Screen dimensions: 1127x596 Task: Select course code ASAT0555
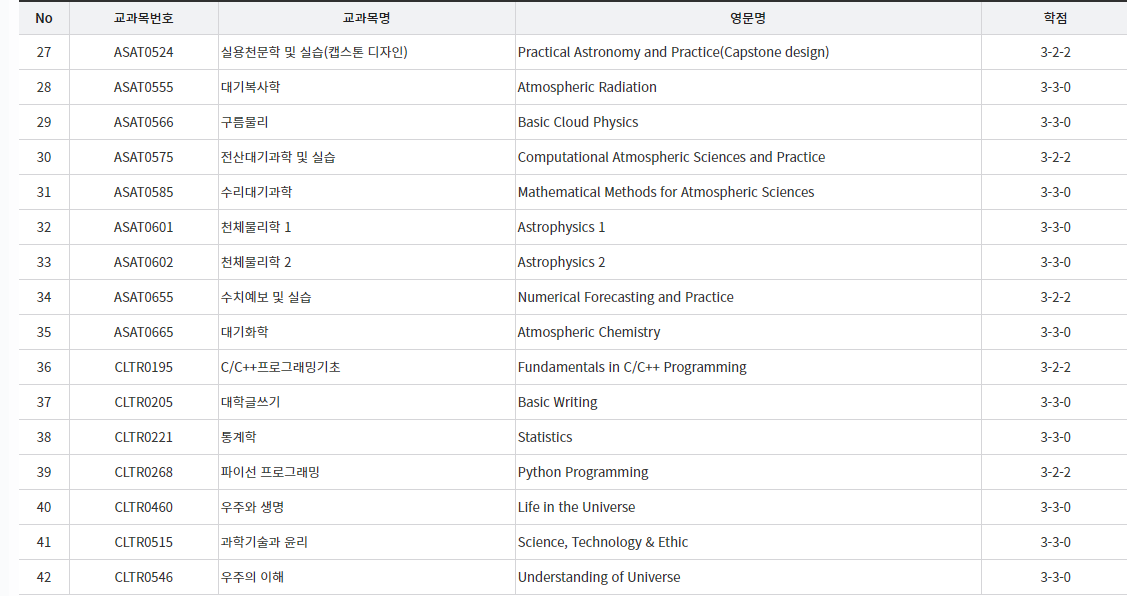[x=144, y=87]
